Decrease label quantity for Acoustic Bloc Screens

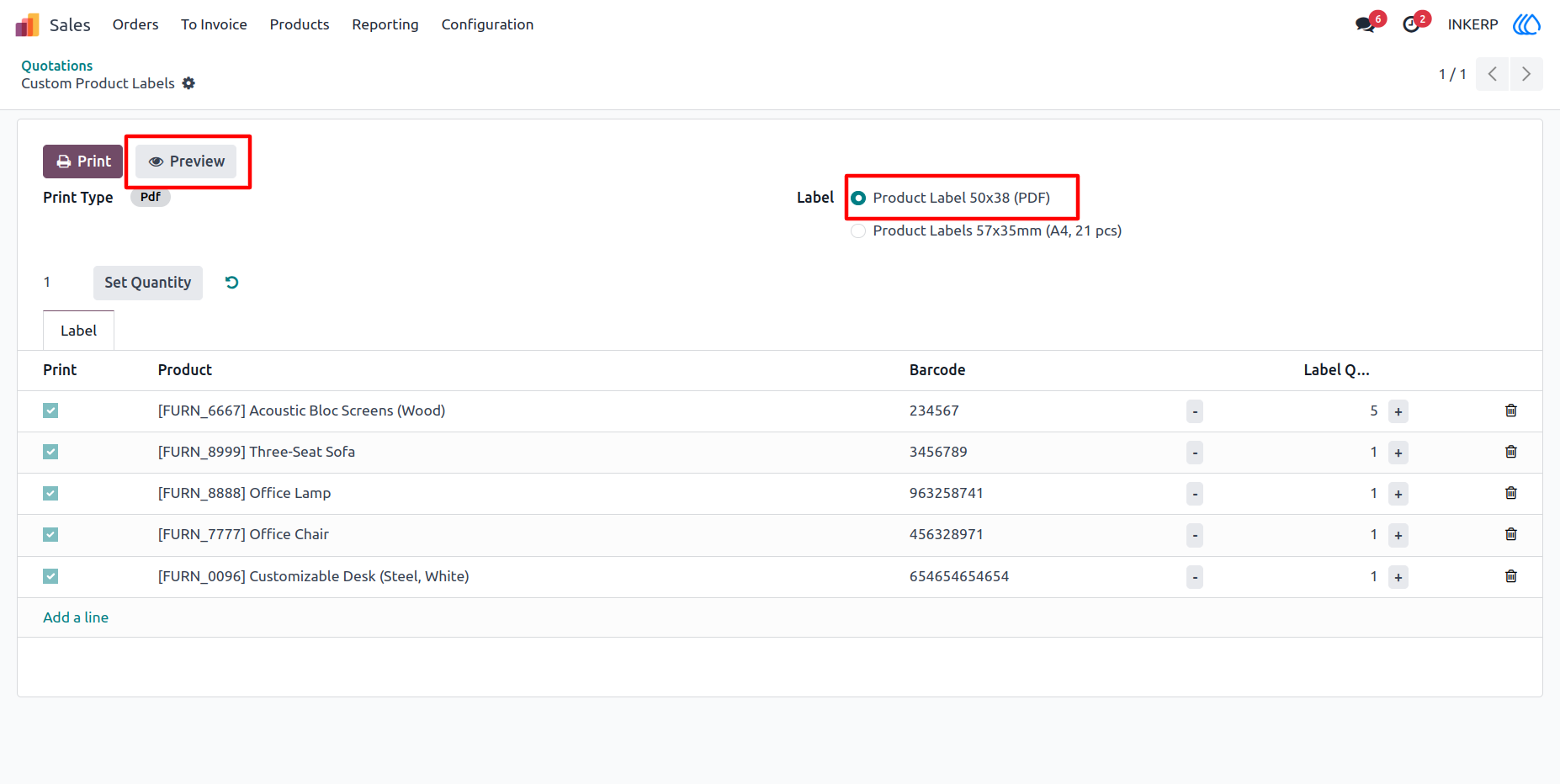click(x=1195, y=411)
